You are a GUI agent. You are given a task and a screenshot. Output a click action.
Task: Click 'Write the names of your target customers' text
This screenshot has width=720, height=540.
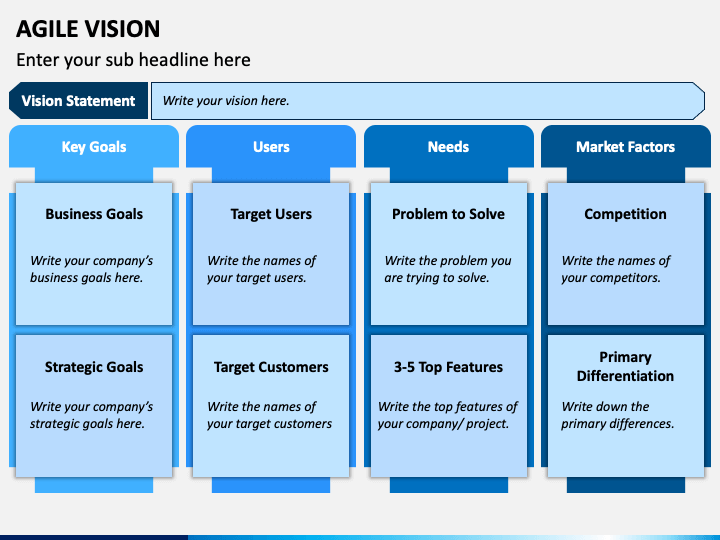coord(269,415)
